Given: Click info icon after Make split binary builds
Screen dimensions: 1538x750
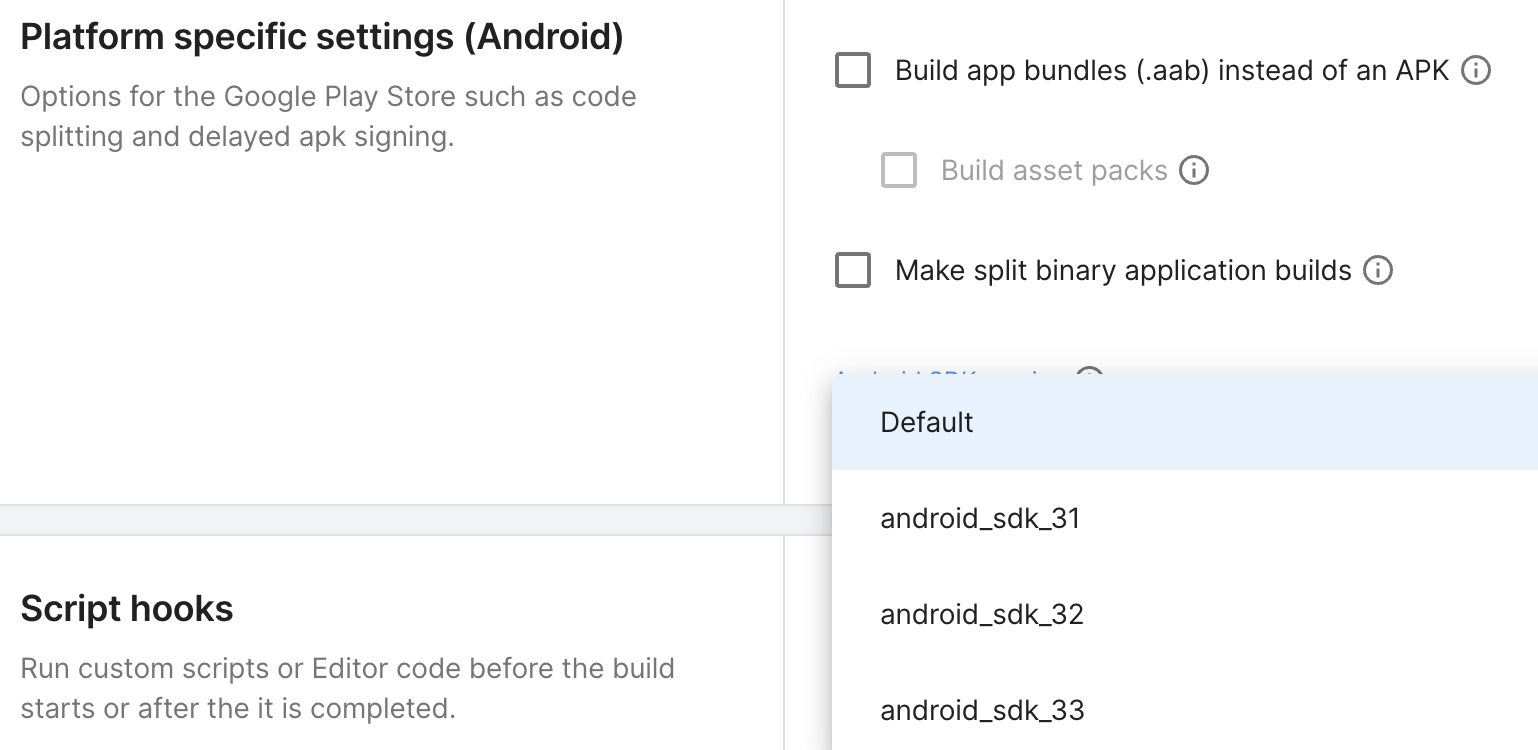Looking at the screenshot, I should (x=1378, y=271).
